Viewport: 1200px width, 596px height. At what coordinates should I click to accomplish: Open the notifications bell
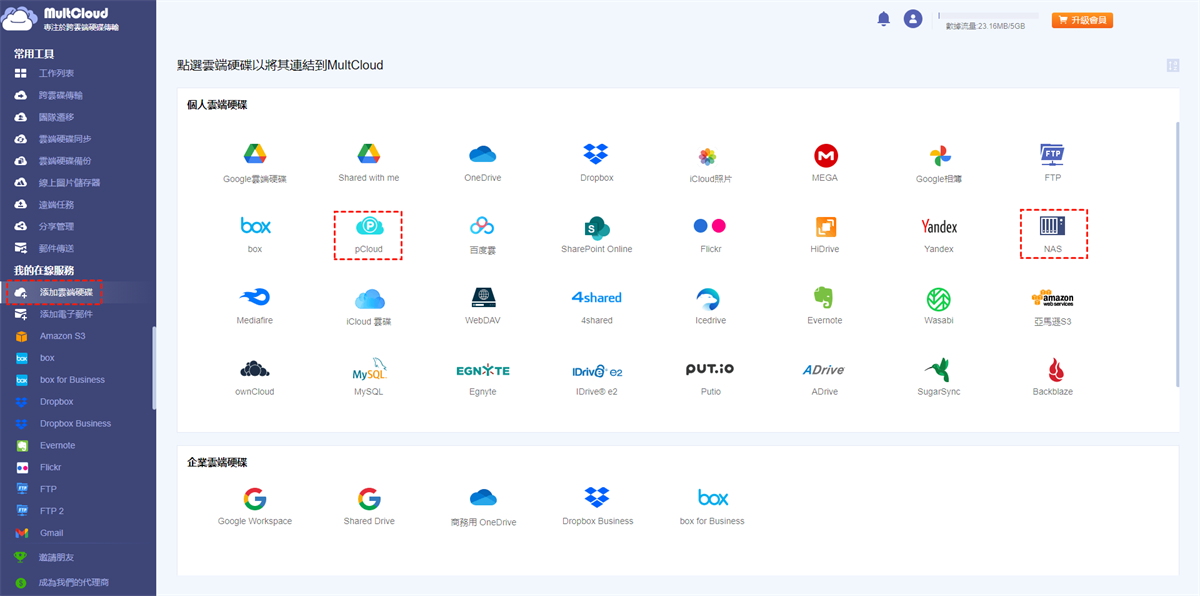(x=883, y=19)
